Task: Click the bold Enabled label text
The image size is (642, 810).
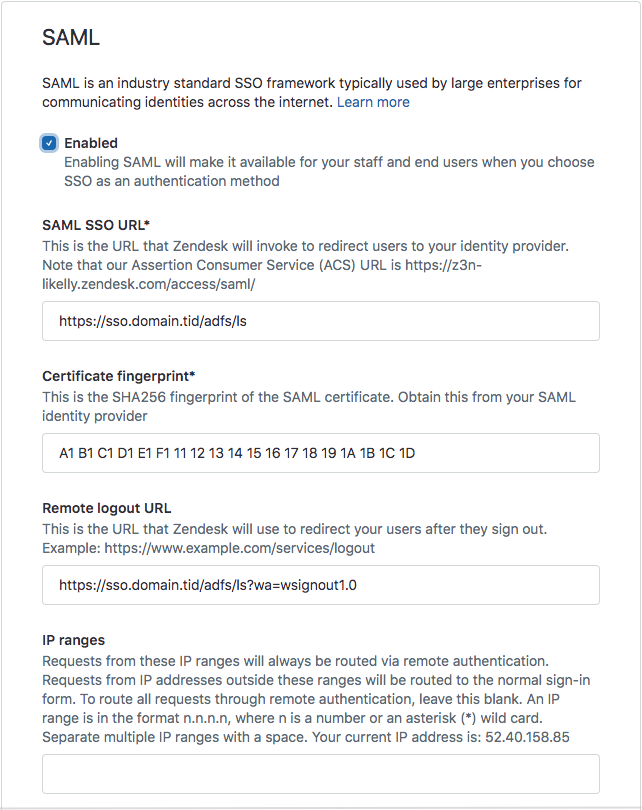Action: tap(91, 143)
